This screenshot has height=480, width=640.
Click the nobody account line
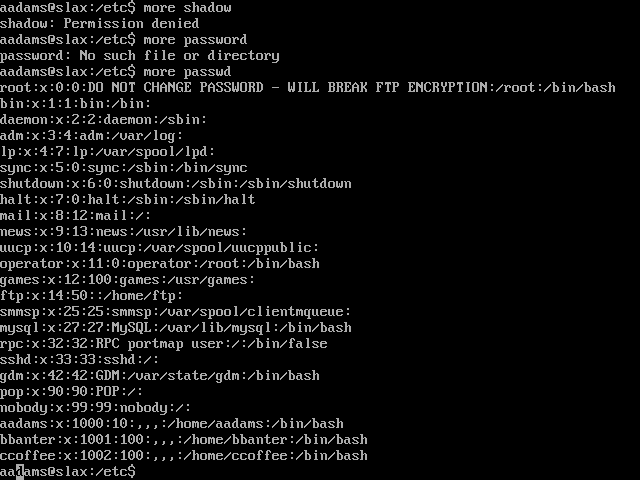[96, 408]
